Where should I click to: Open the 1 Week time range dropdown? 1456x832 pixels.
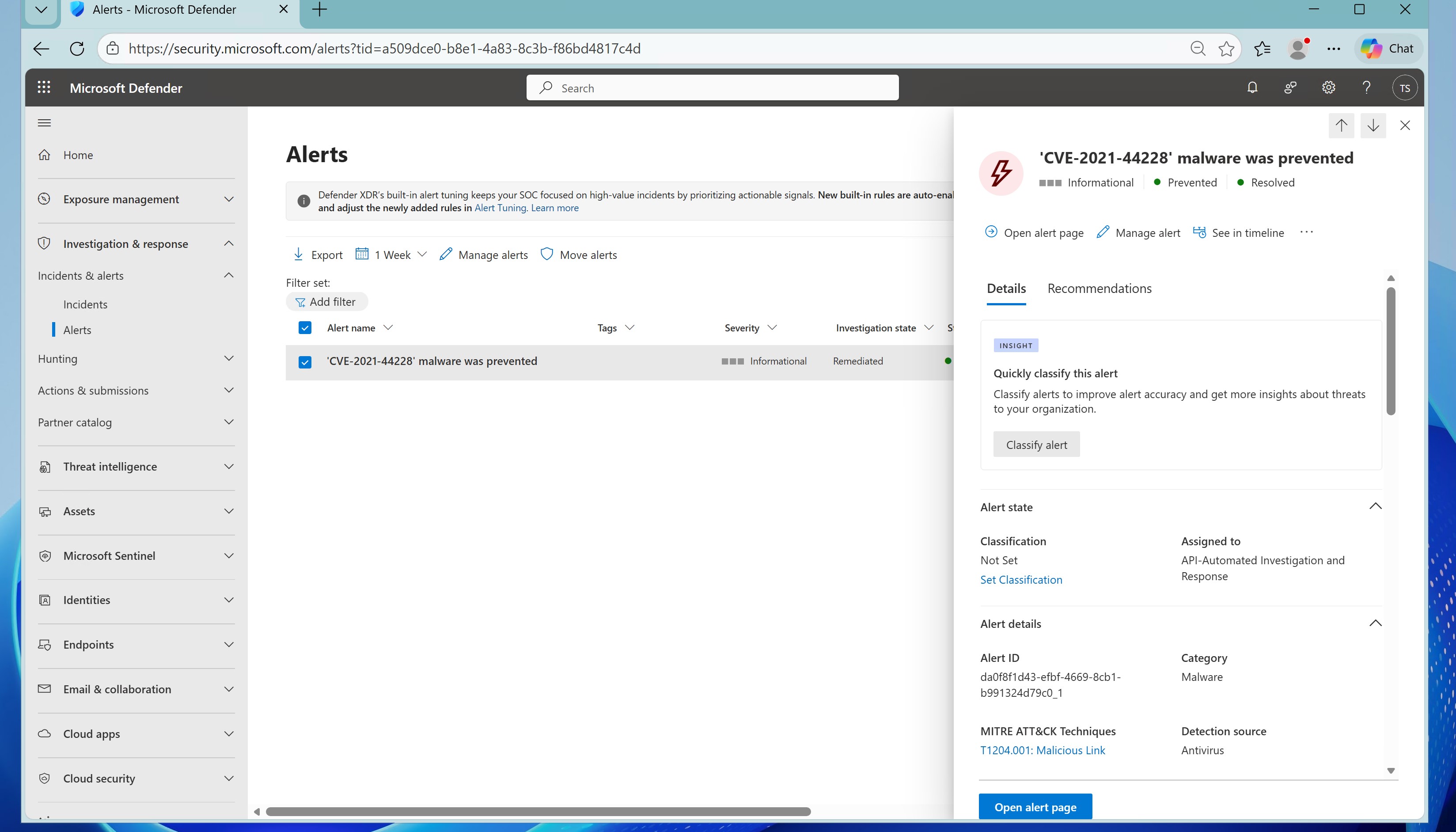point(391,255)
